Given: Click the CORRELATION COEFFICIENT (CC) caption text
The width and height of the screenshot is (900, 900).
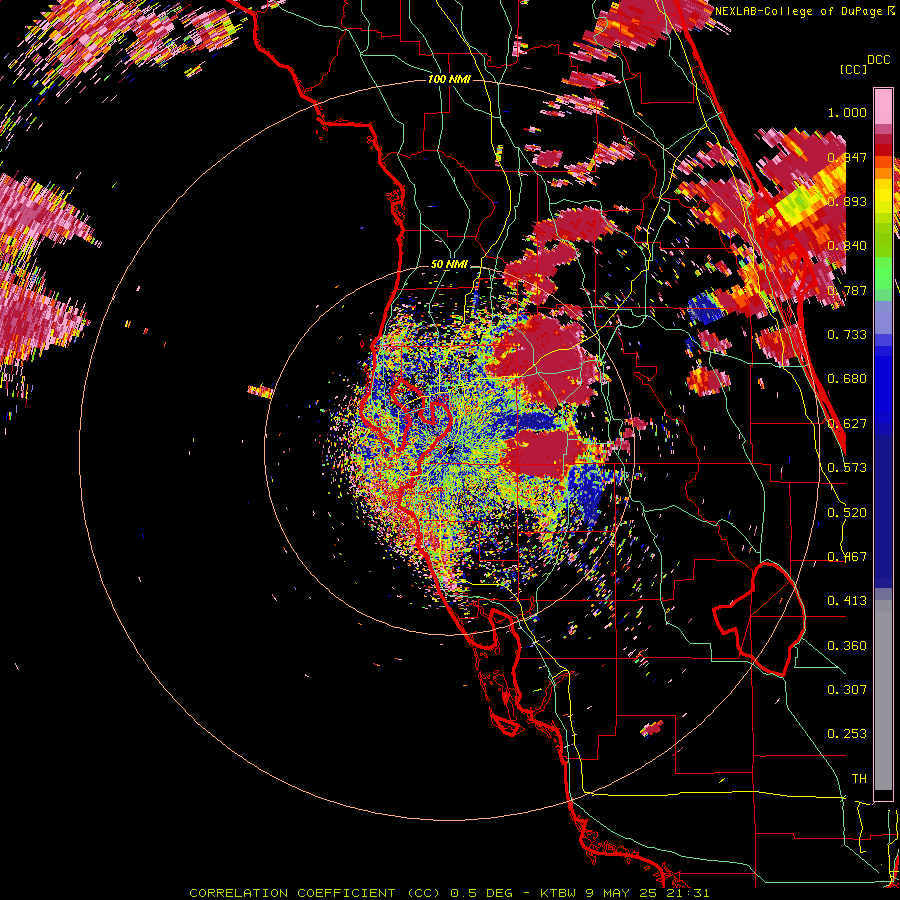Looking at the screenshot, I should click(x=312, y=893).
